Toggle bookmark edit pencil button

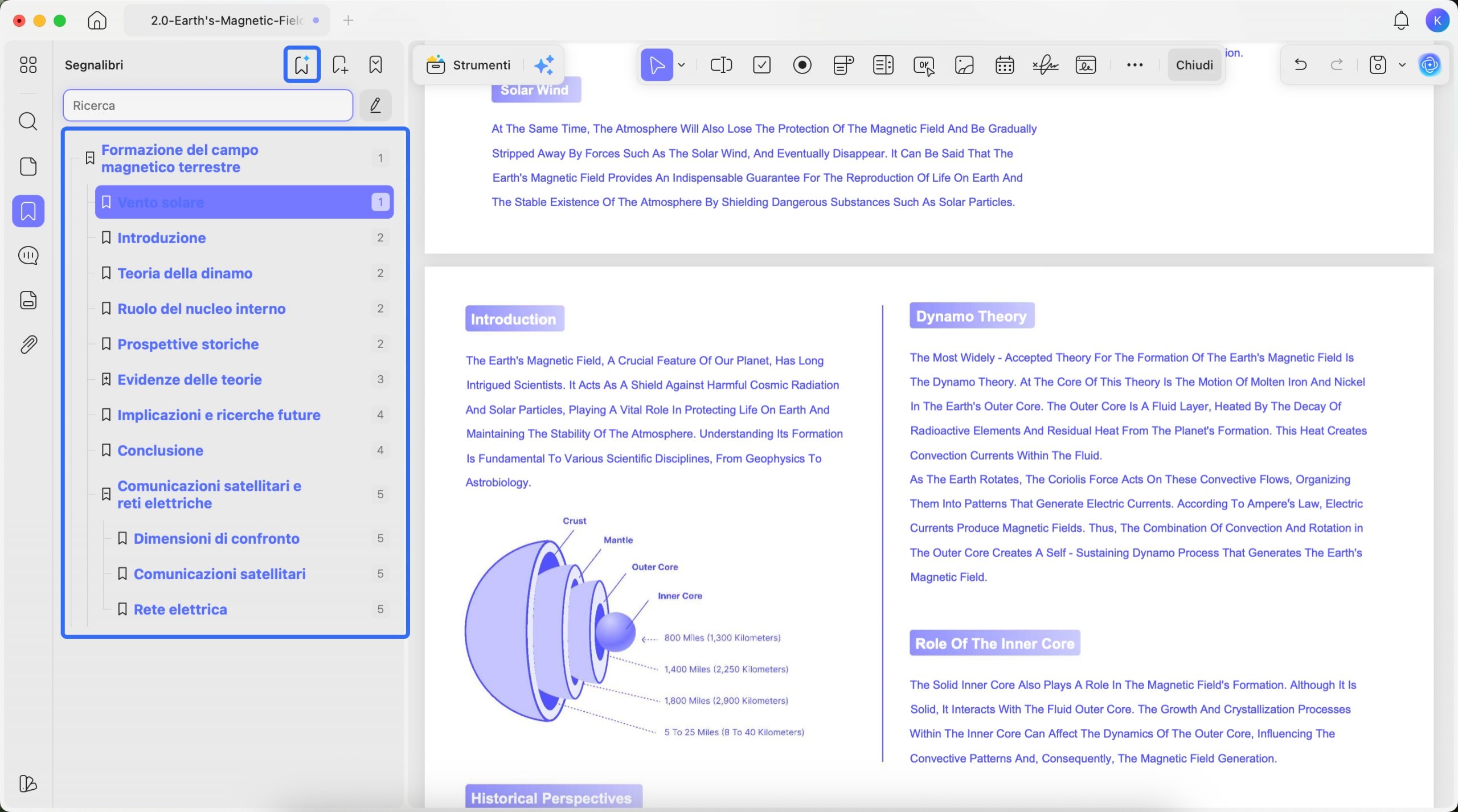pyautogui.click(x=375, y=105)
